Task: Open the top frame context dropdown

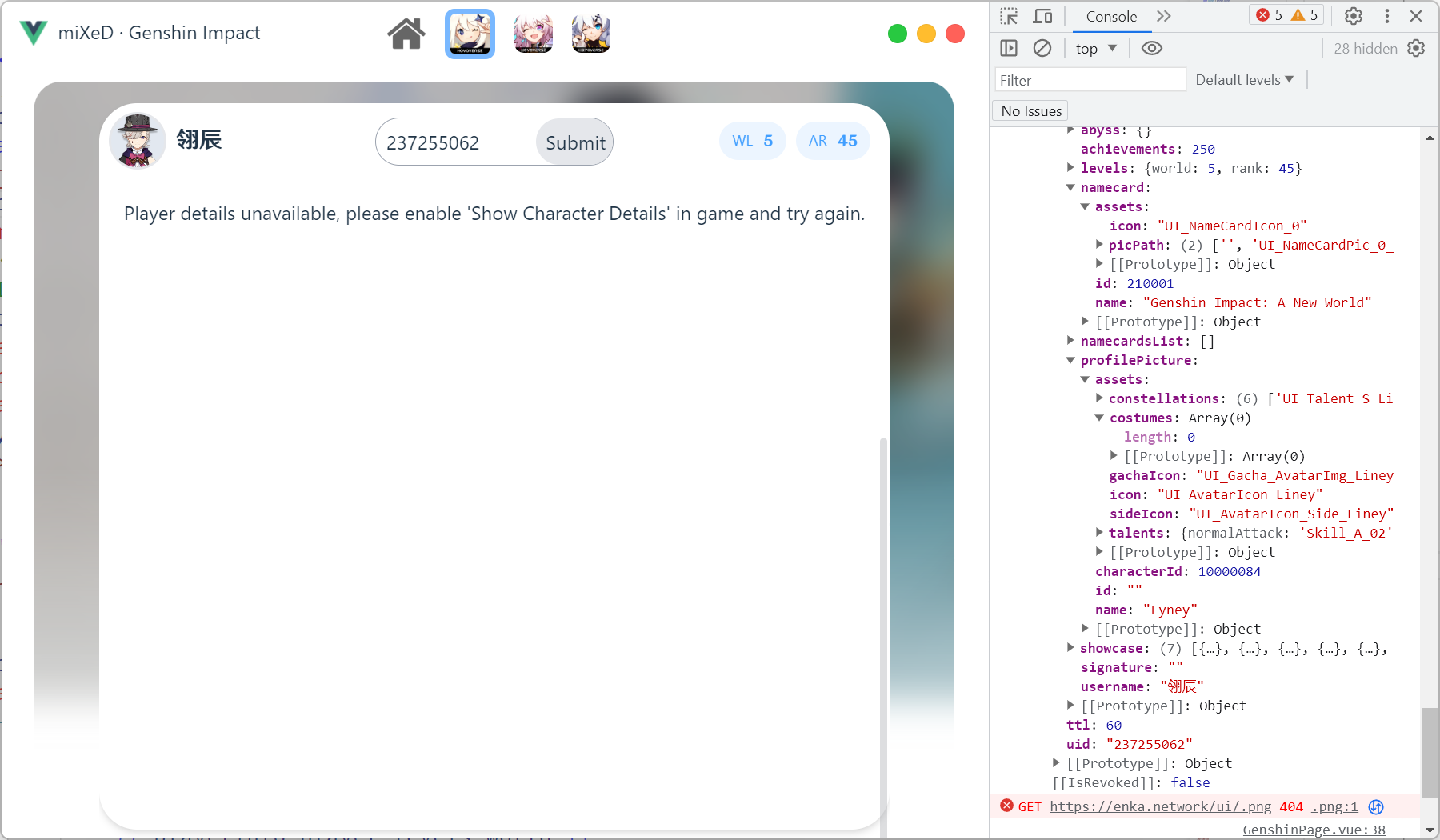Action: (x=1097, y=48)
